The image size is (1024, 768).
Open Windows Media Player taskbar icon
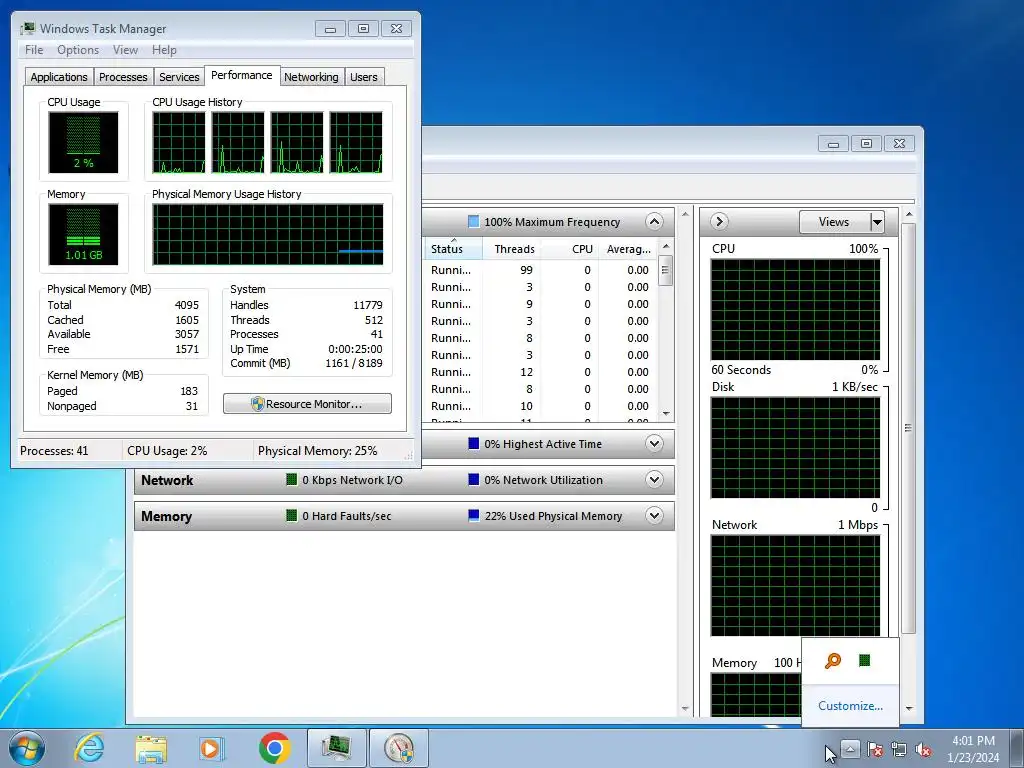pyautogui.click(x=212, y=748)
